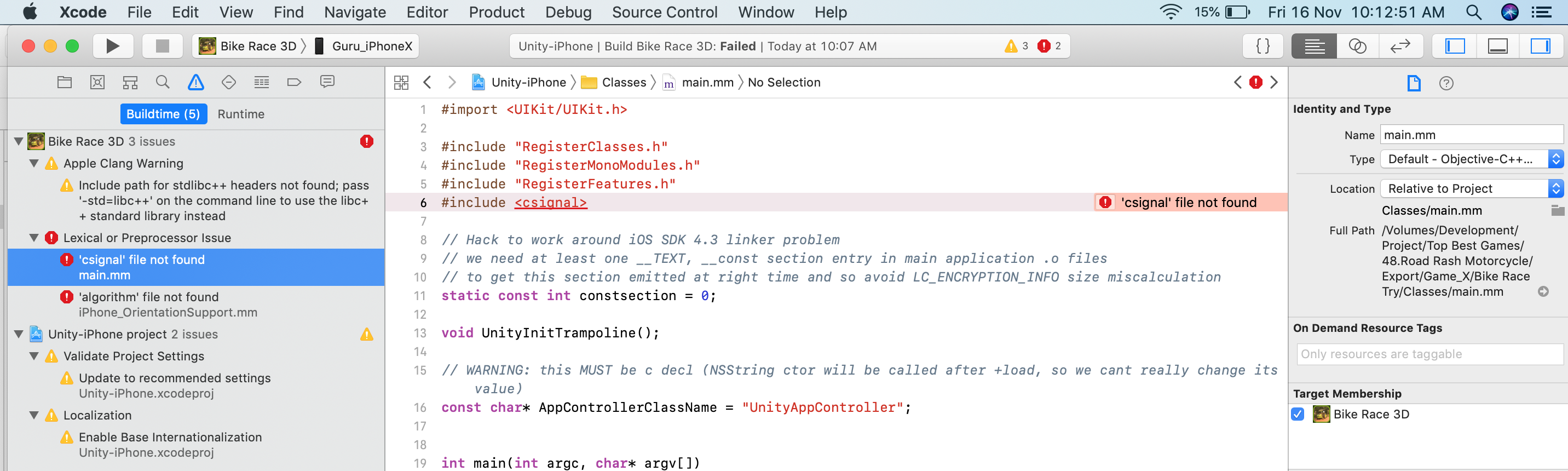Switch to the Assistant editor

1357,46
